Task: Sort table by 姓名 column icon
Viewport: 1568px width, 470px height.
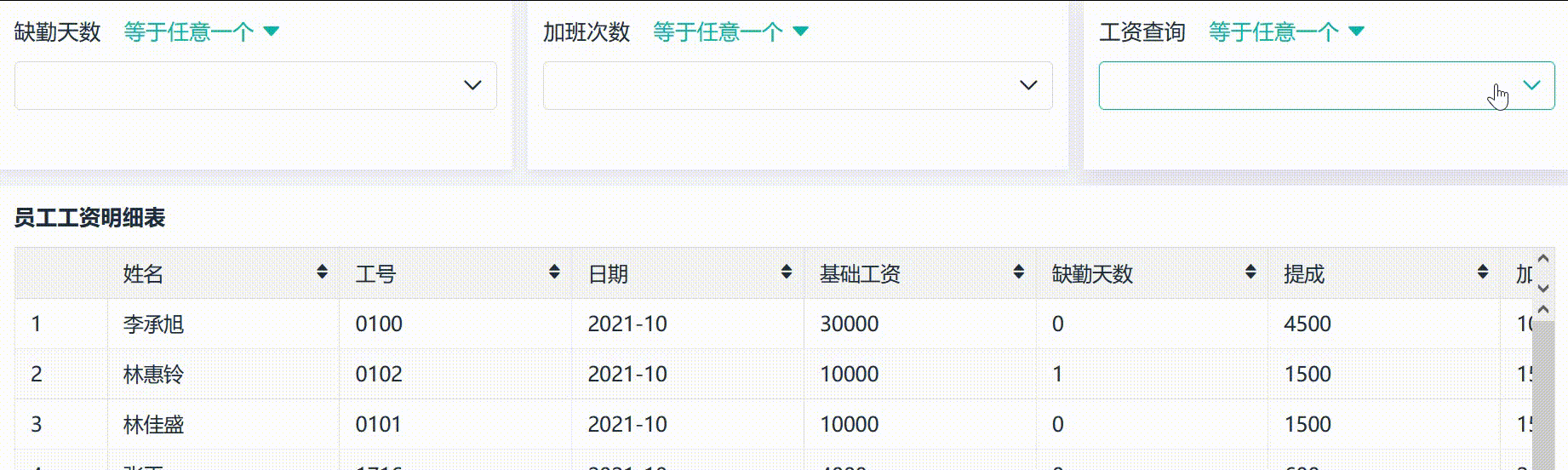Action: [x=322, y=272]
